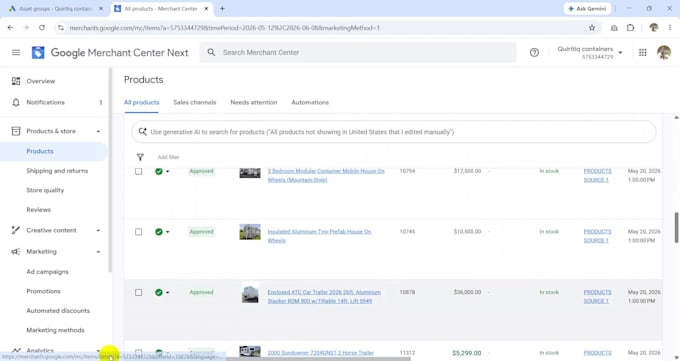Switch to the Sales channels tab

pos(195,102)
